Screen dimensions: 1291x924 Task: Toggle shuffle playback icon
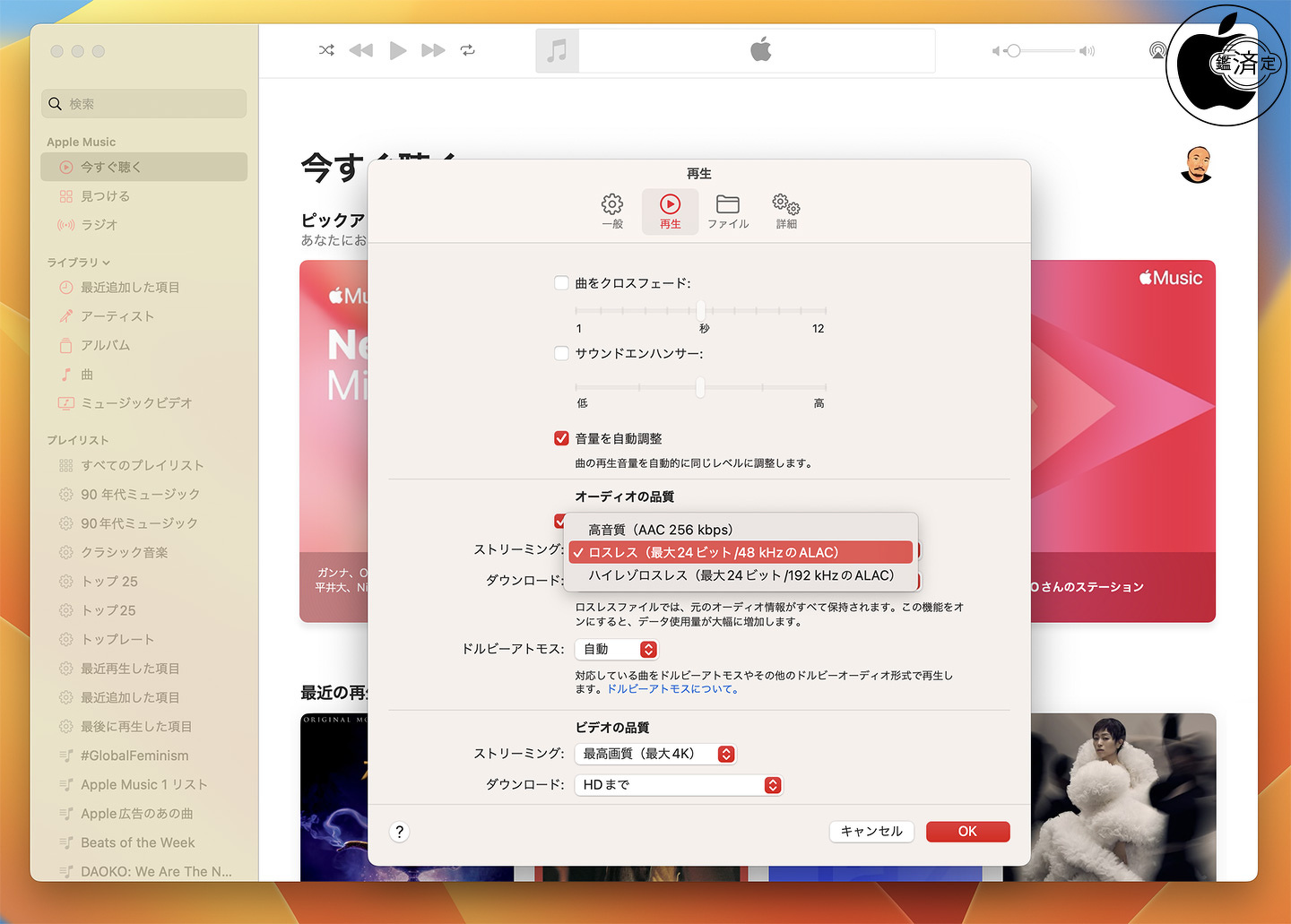point(326,50)
